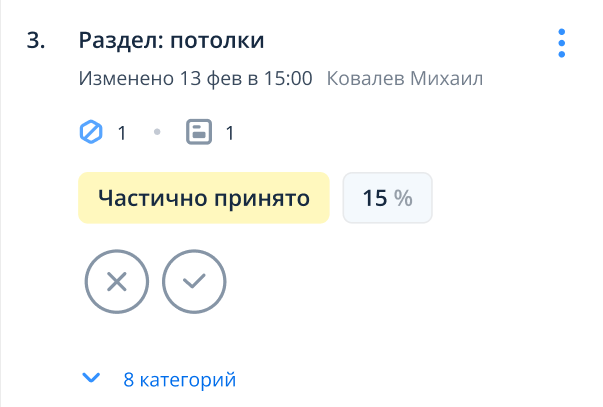Click the count beside the hexagon icon

point(122,132)
